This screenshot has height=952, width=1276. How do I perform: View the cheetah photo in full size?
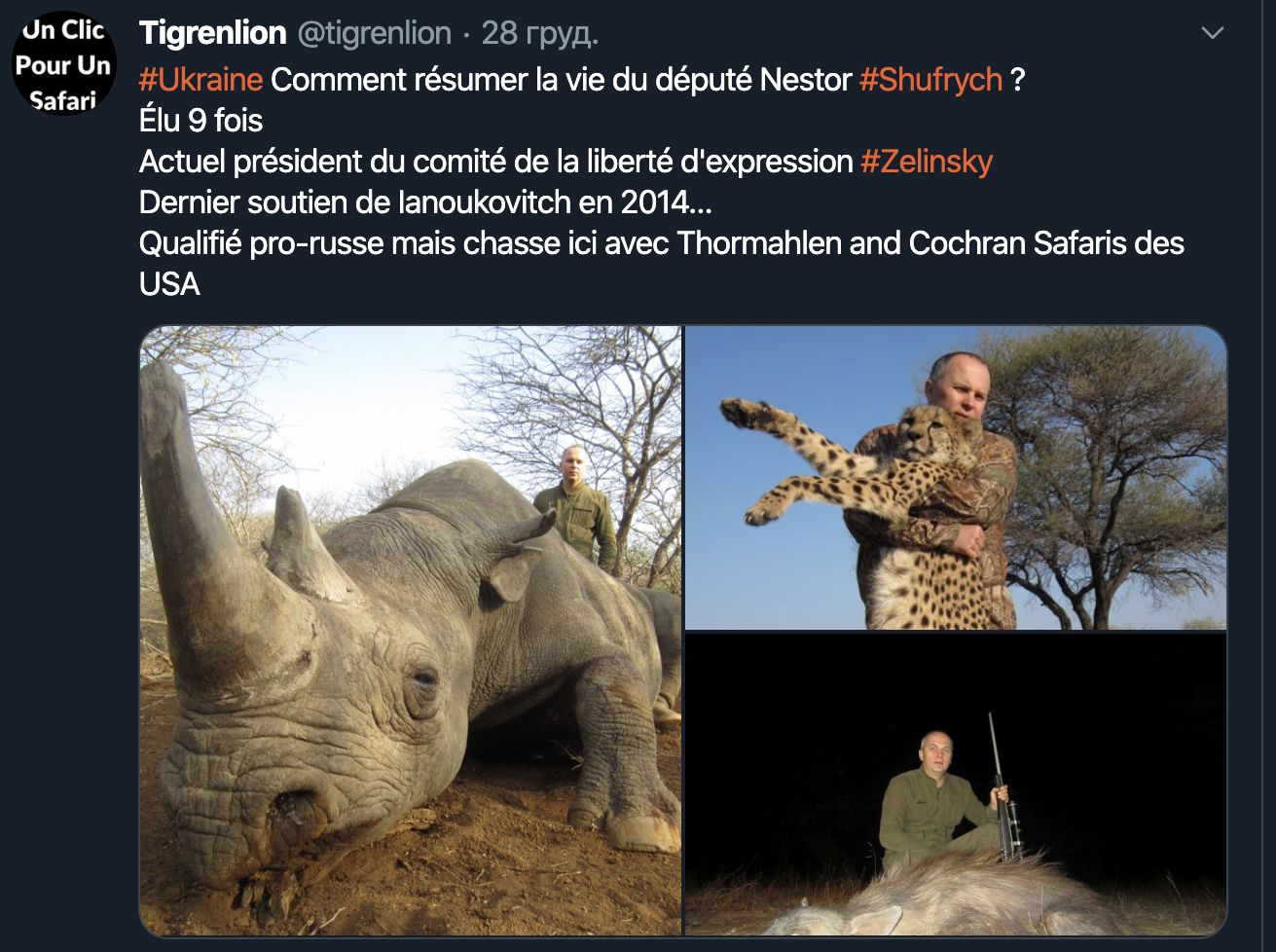click(x=956, y=478)
